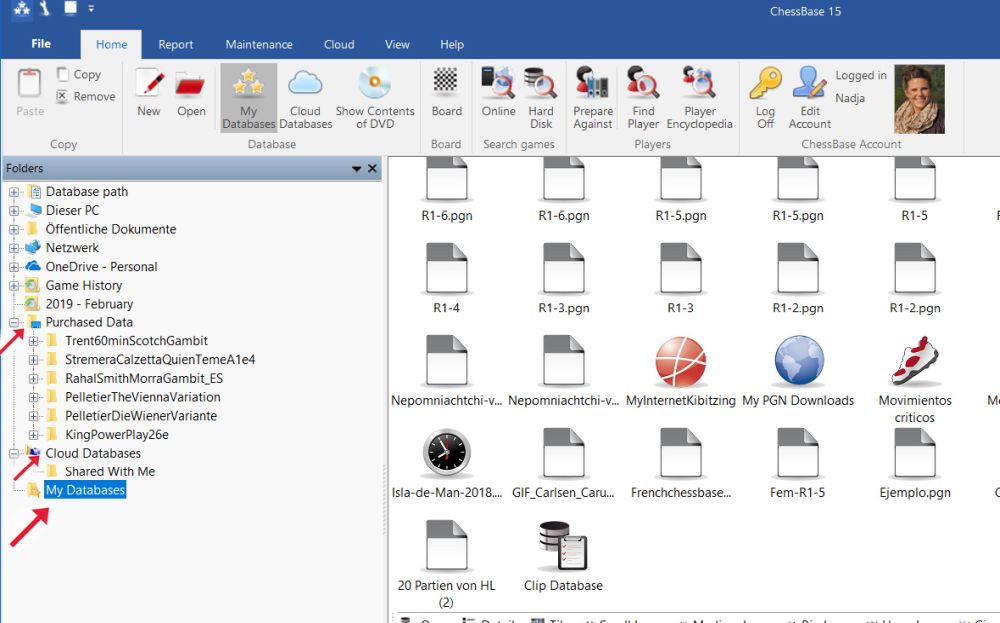Open the quick access toolbar dropdown arrow
Viewport: 1000px width, 623px height.
91,9
